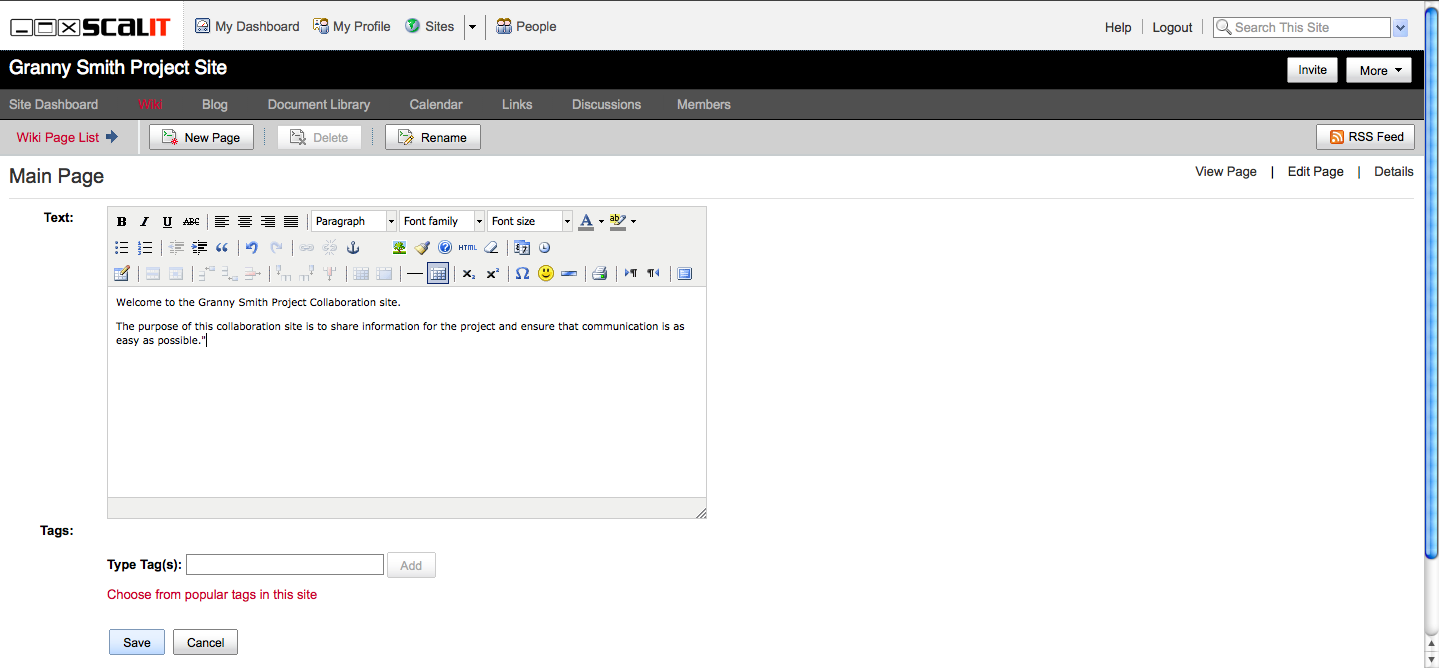Print the editor content

pyautogui.click(x=599, y=274)
